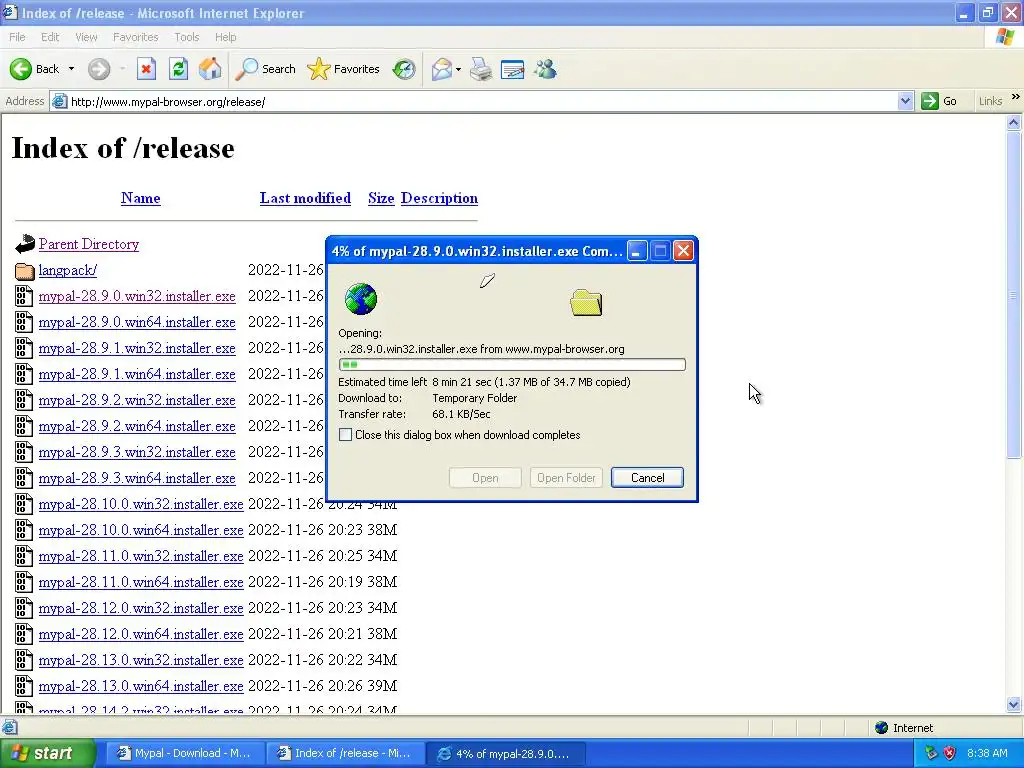Screen dimensions: 1024x768
Task: Switch to Mypal - Download taskbar window
Action: tap(184, 753)
